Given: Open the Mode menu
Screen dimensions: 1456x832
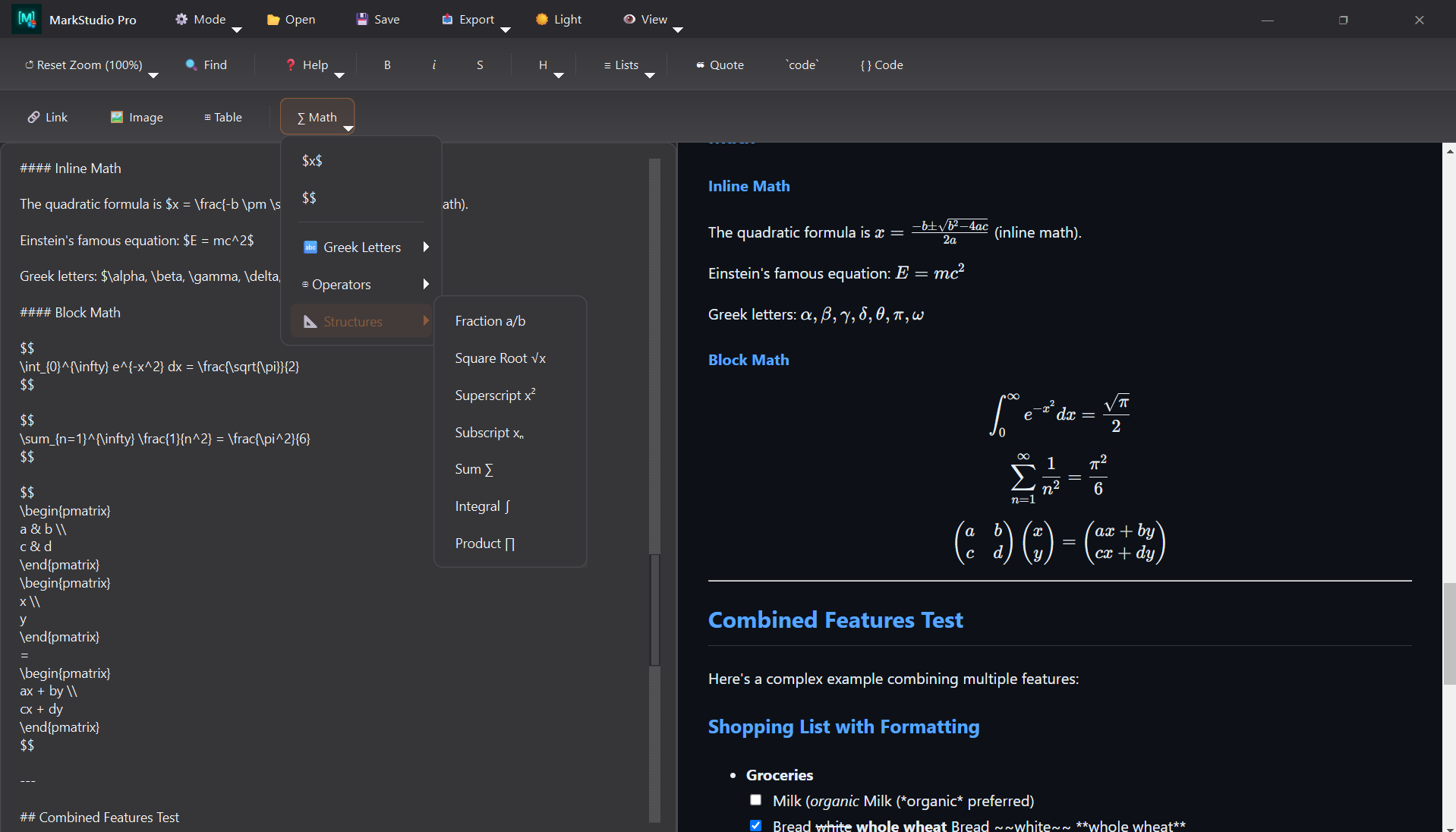Looking at the screenshot, I should [x=199, y=19].
